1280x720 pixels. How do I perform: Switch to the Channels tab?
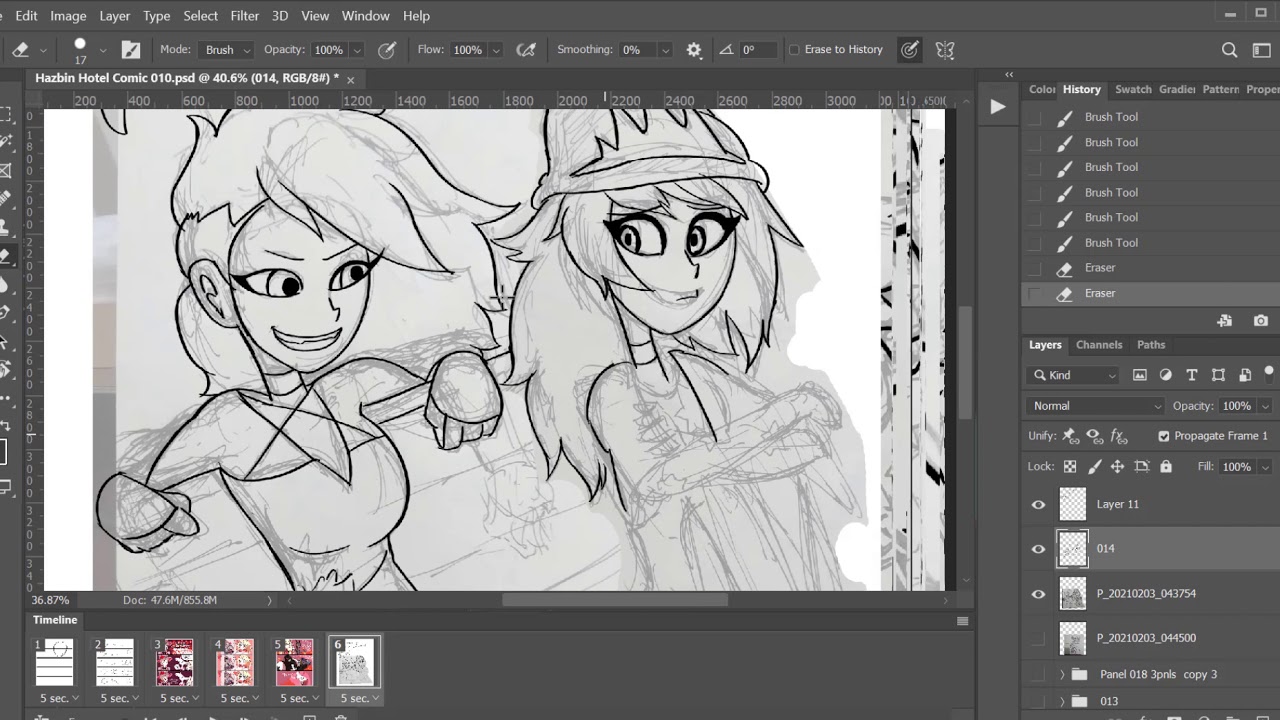click(1098, 345)
